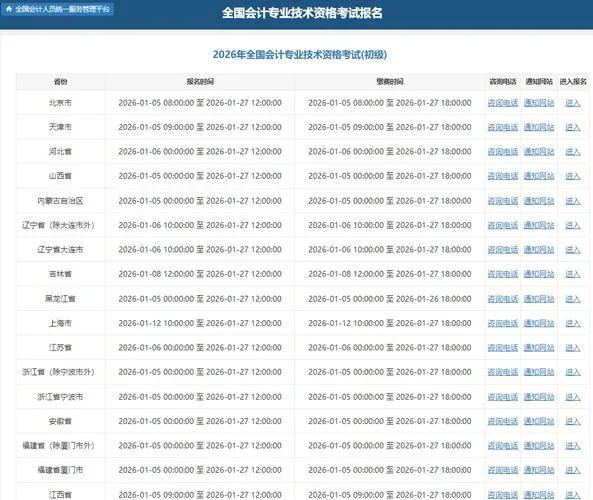
Task: Open 通知网站 for 辽宁省（除大连市外）
Action: tap(539, 225)
